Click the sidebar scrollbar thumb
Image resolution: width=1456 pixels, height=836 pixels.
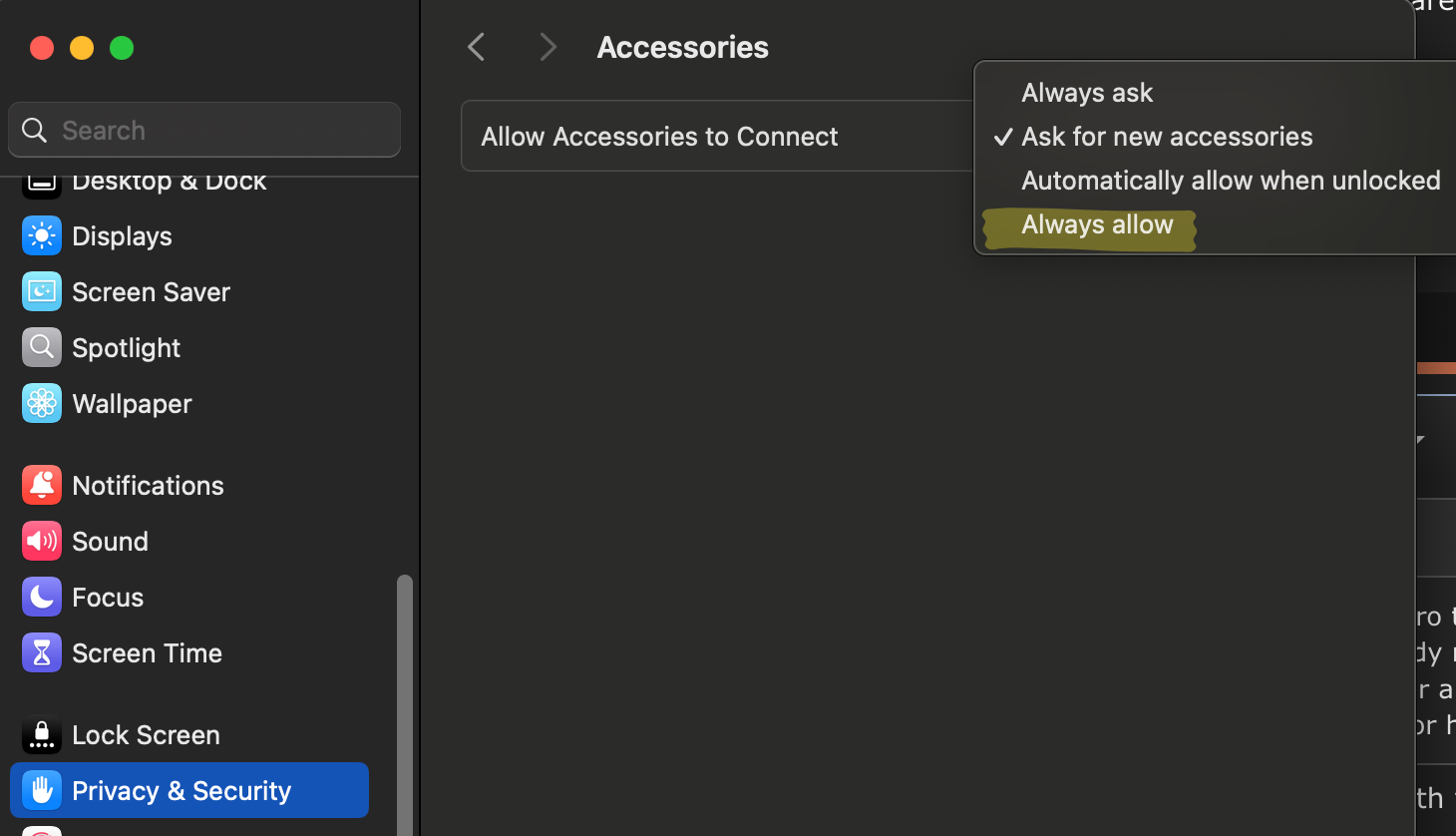[404, 698]
